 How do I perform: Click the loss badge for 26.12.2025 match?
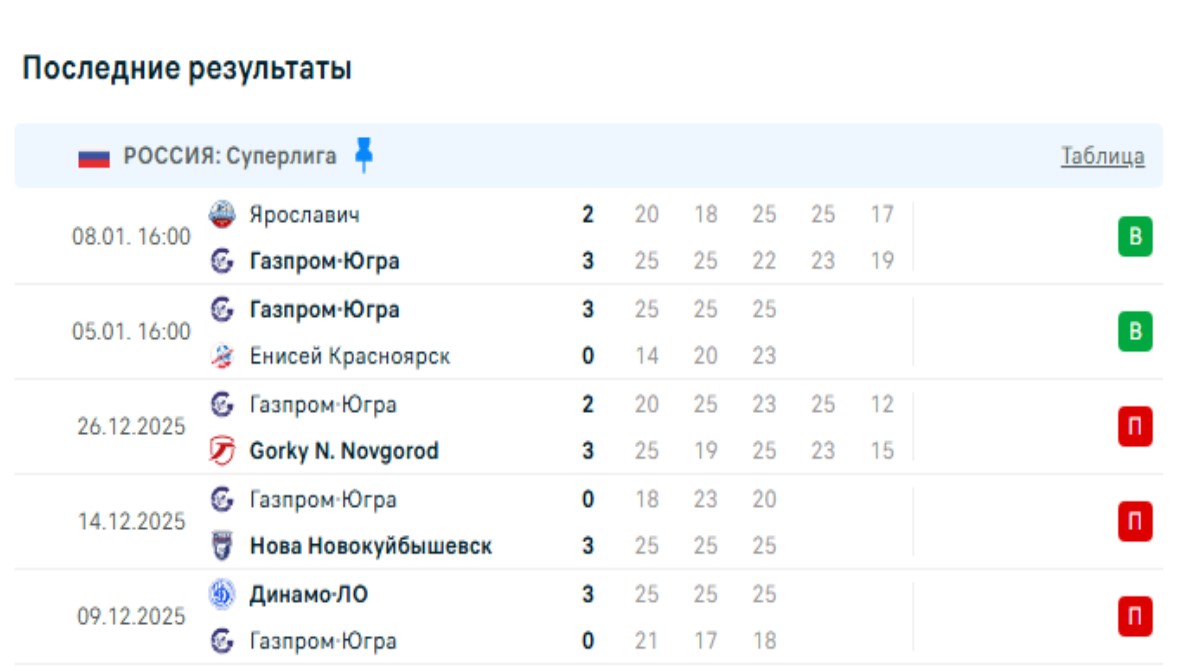(x=1135, y=427)
